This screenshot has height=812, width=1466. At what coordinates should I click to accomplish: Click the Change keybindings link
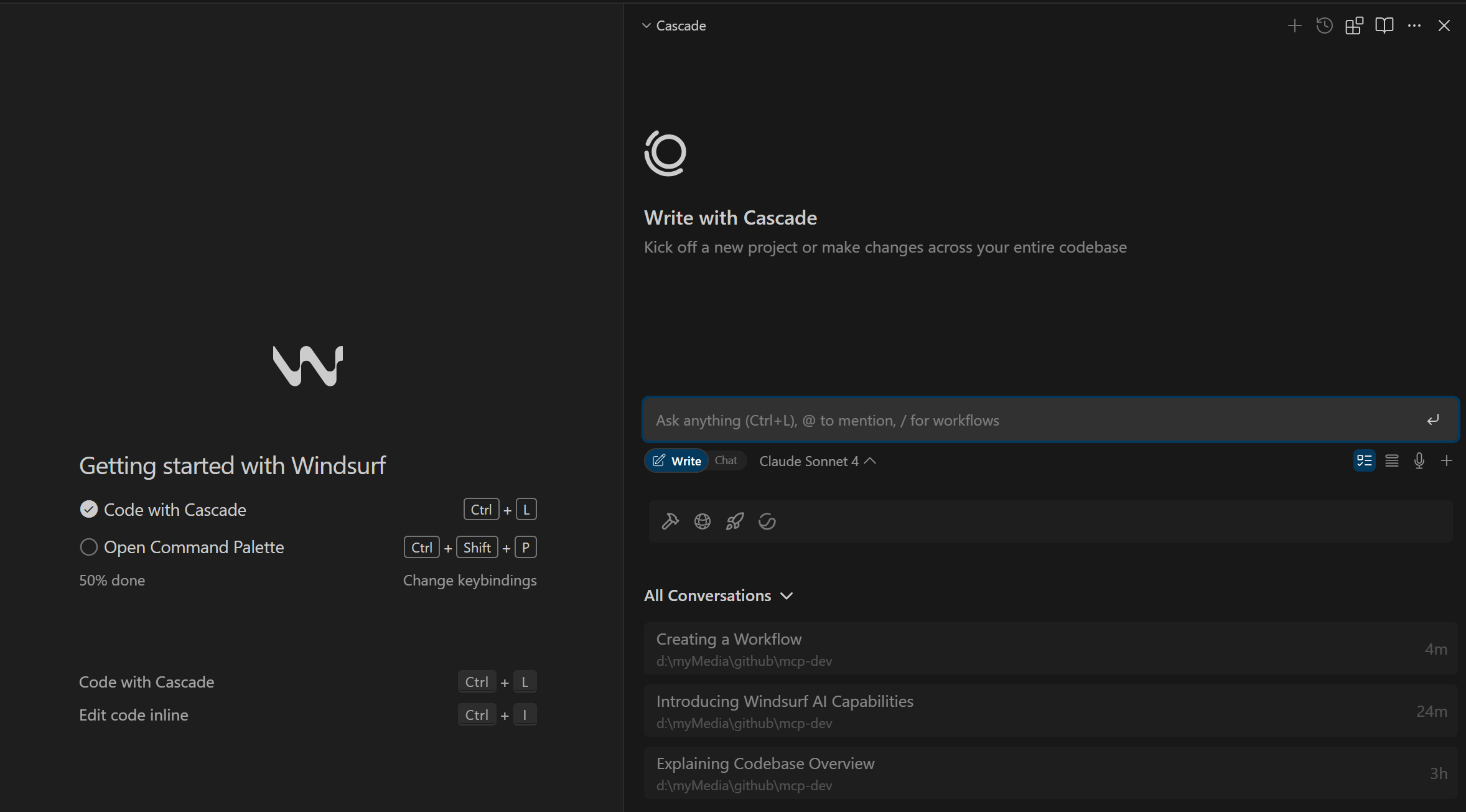pyautogui.click(x=469, y=581)
